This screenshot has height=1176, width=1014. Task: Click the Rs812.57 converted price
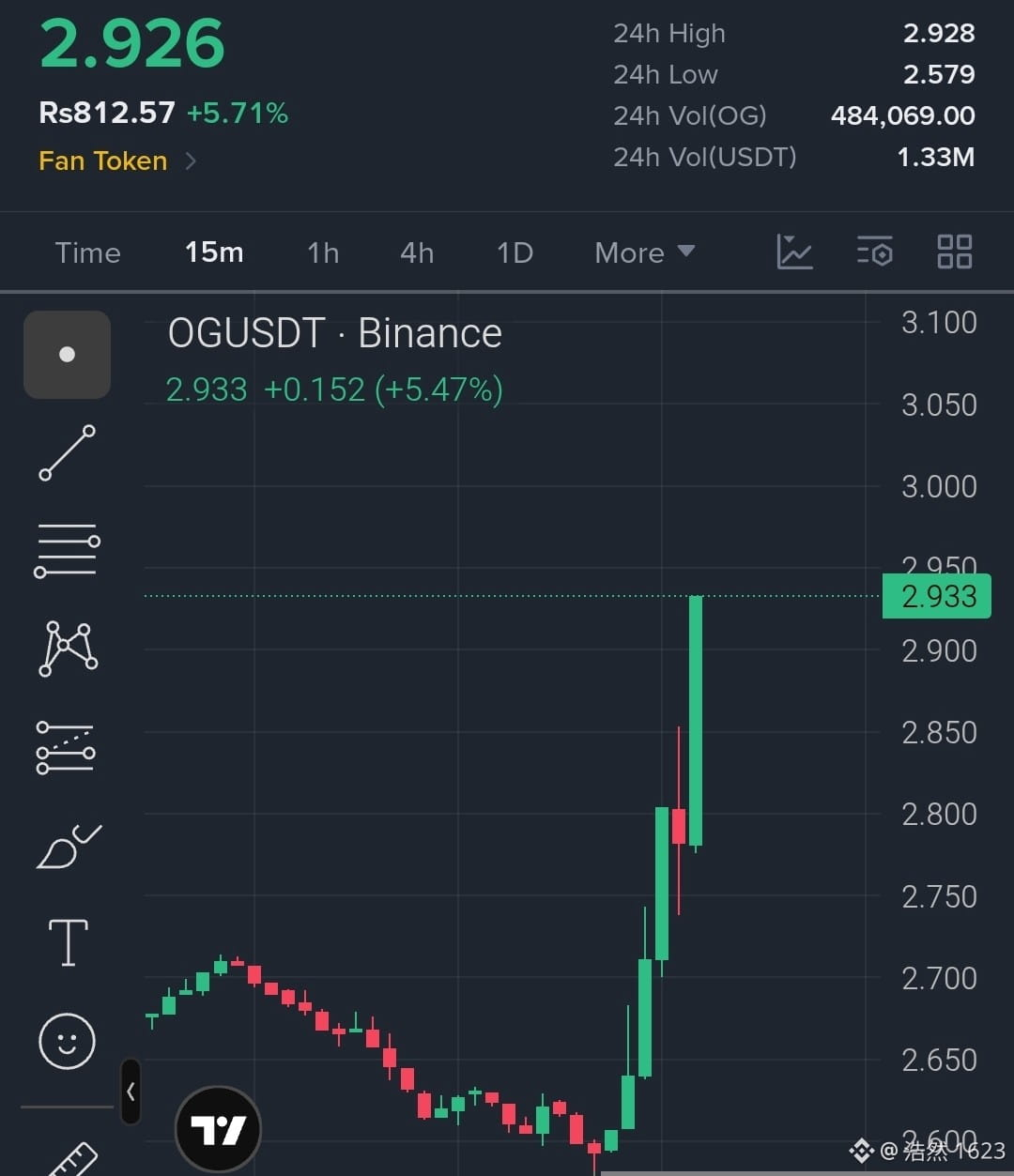107,114
